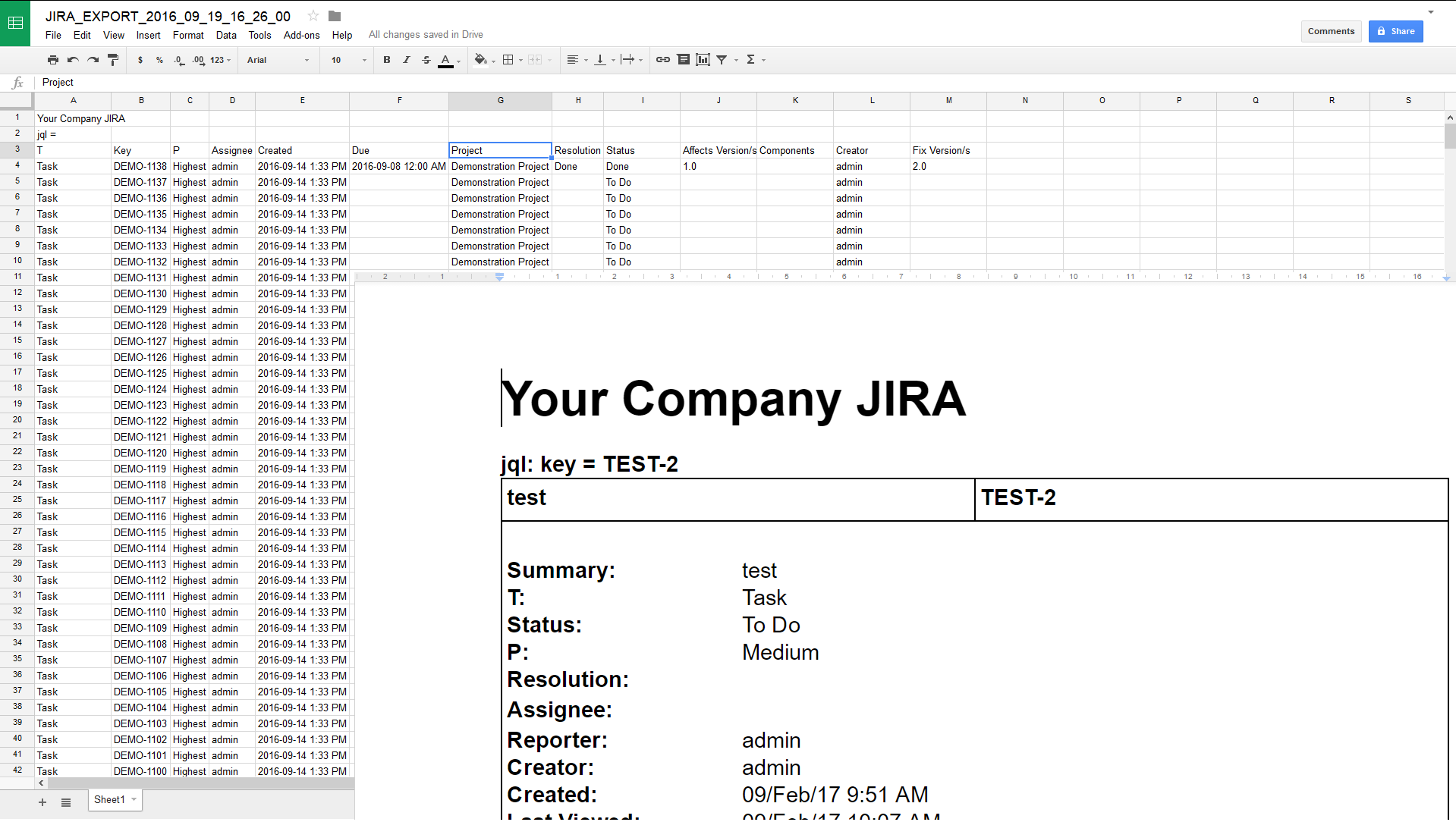Image resolution: width=1456 pixels, height=822 pixels.
Task: Open the Help menu
Action: pyautogui.click(x=342, y=35)
